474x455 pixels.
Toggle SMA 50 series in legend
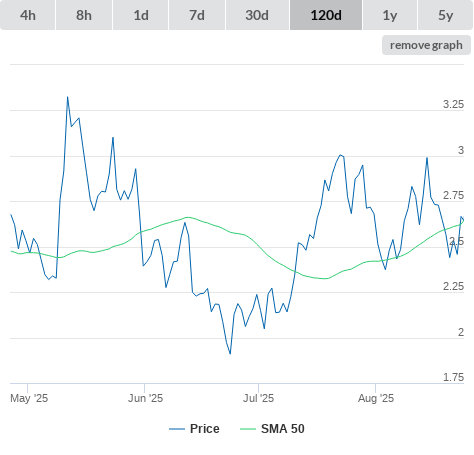click(283, 429)
